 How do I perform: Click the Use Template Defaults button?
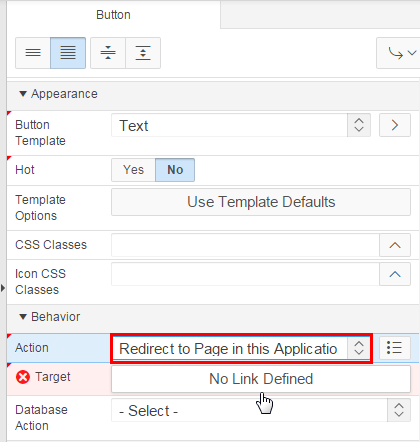(x=261, y=202)
